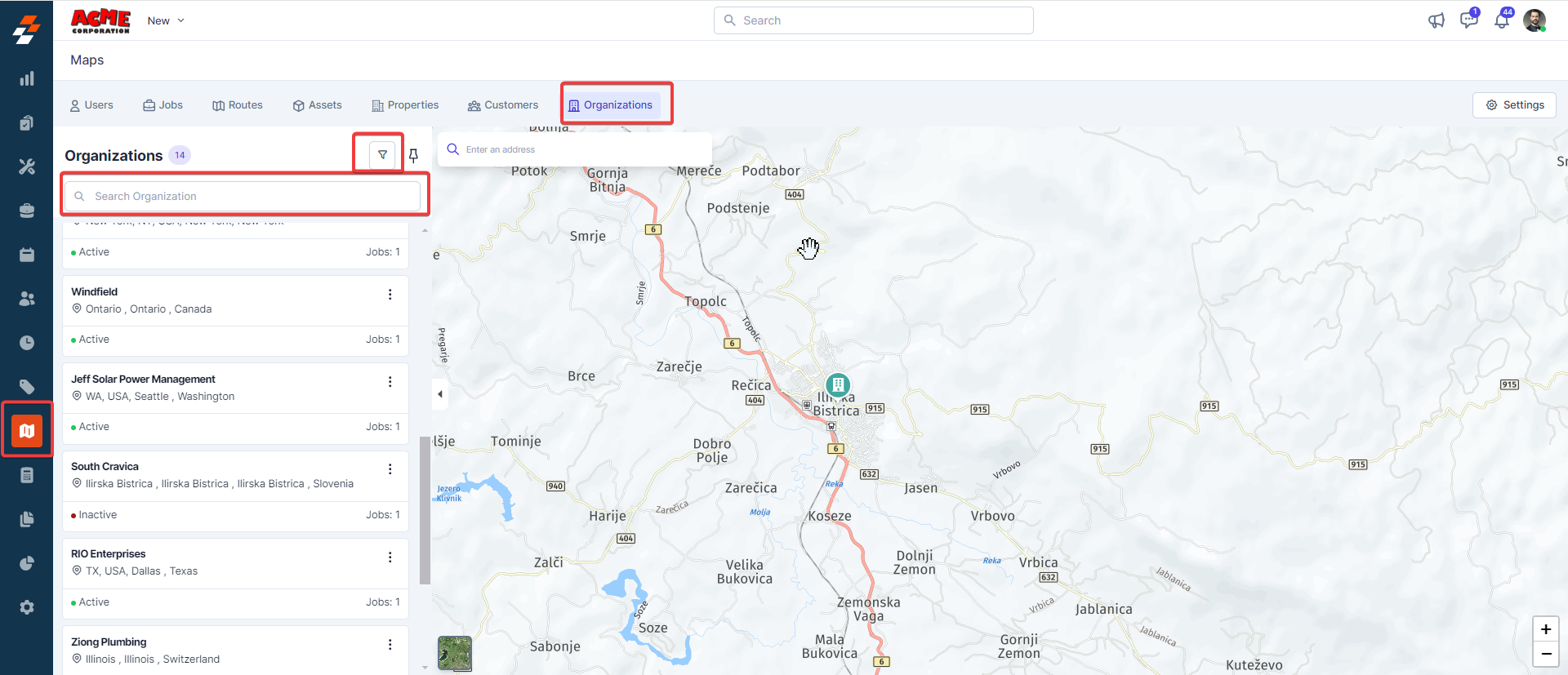This screenshot has height=675, width=1568.
Task: Open the Maps icon in sidebar
Action: coord(27,430)
